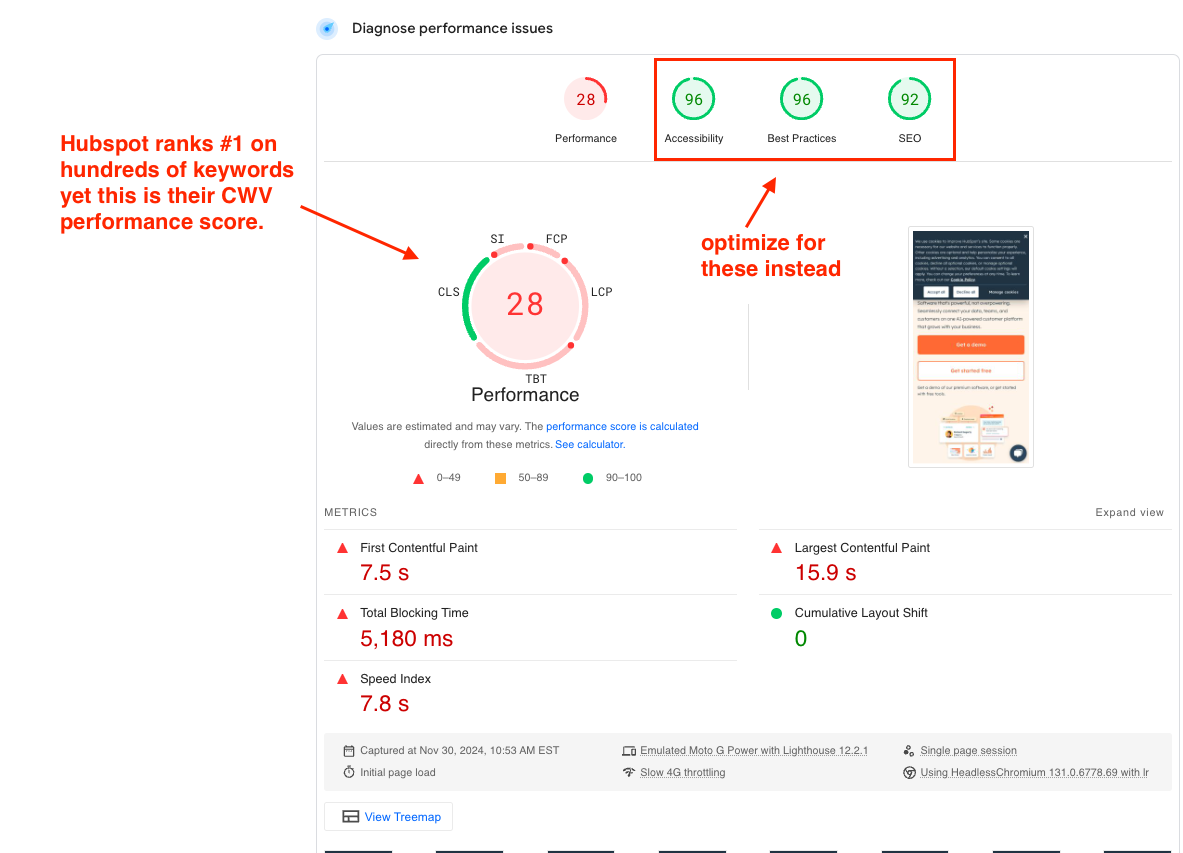Click the Initial page load text

pyautogui.click(x=398, y=772)
